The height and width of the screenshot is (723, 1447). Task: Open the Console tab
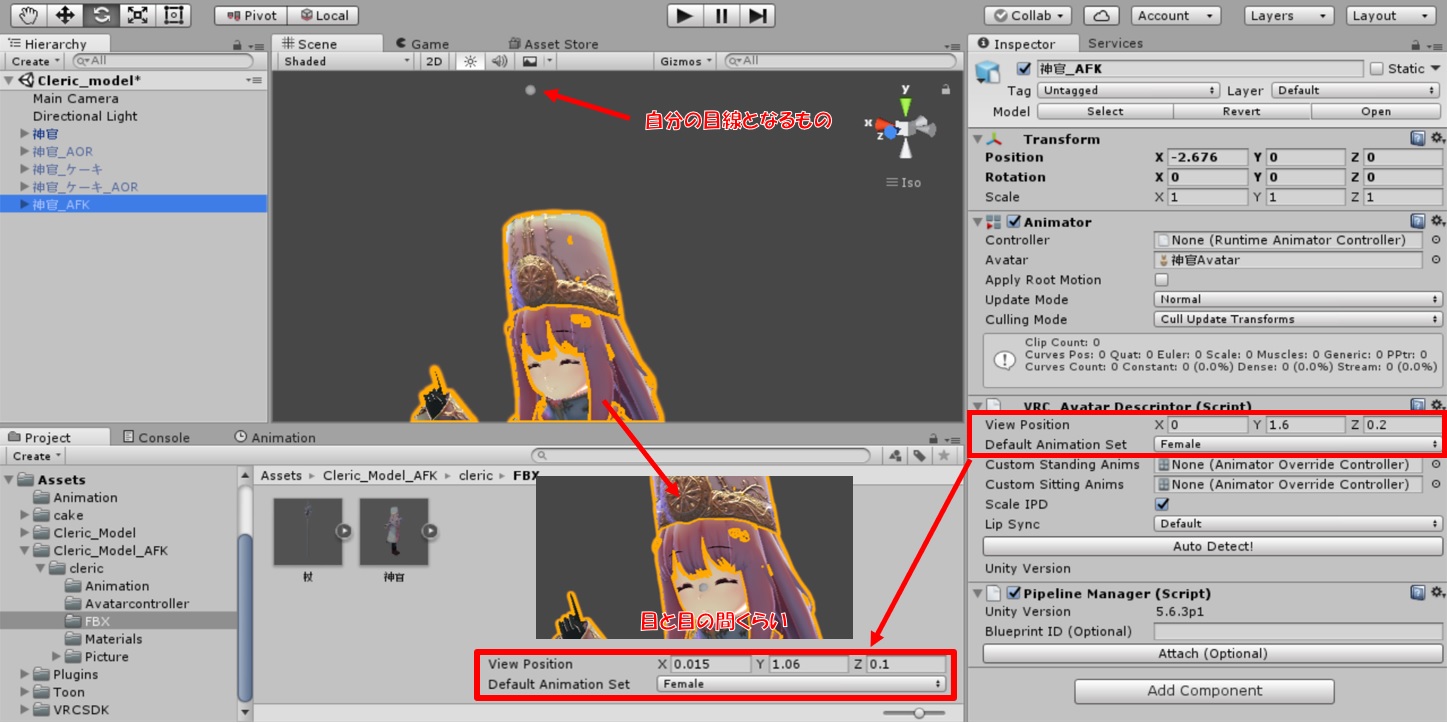(x=156, y=437)
